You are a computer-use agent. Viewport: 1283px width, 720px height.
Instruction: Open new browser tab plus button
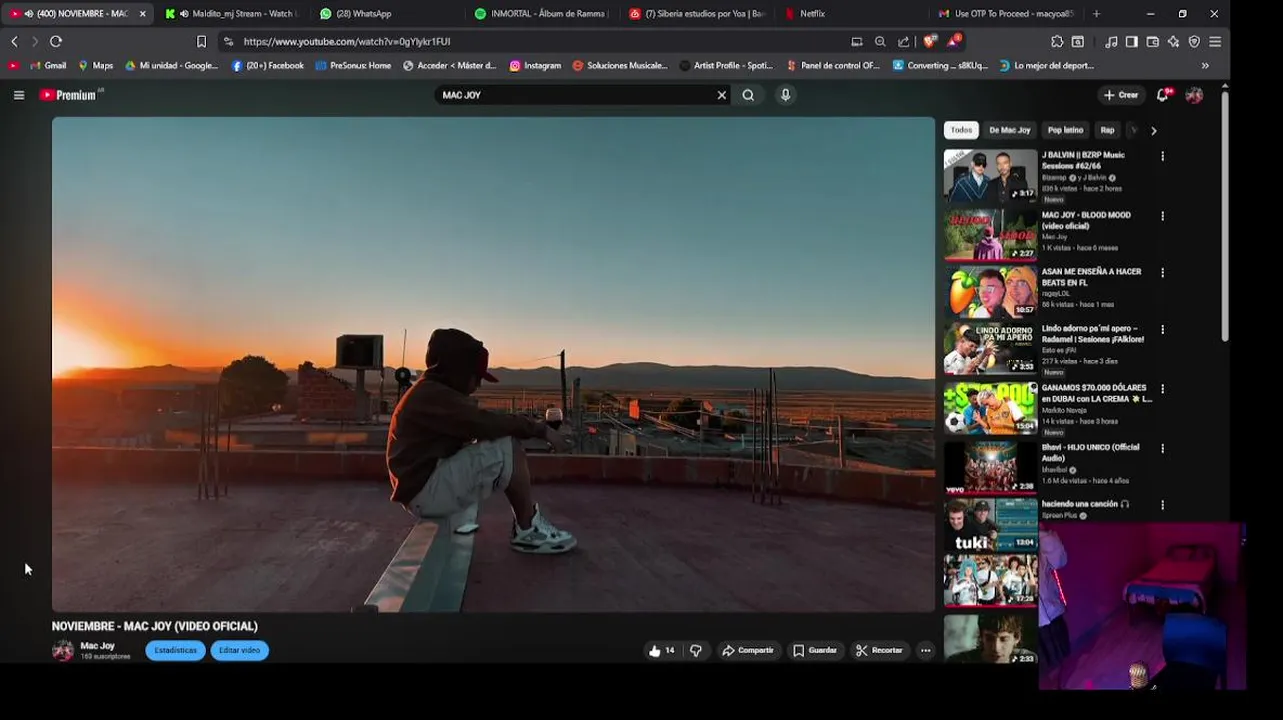click(1096, 14)
